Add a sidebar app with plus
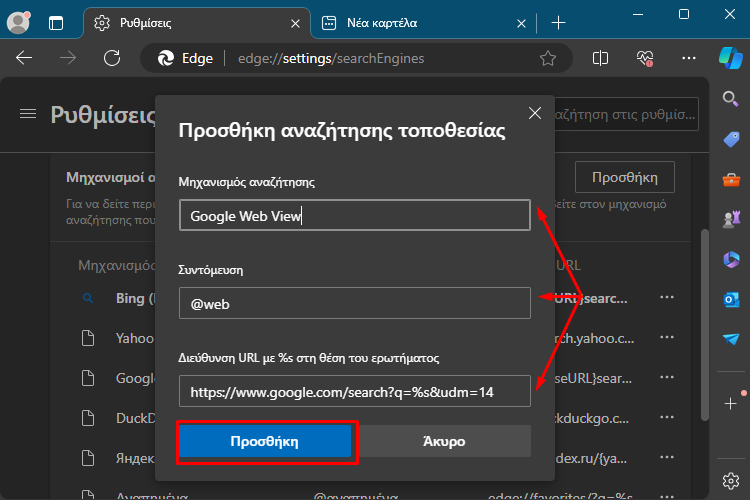This screenshot has height=500, width=750. point(730,403)
